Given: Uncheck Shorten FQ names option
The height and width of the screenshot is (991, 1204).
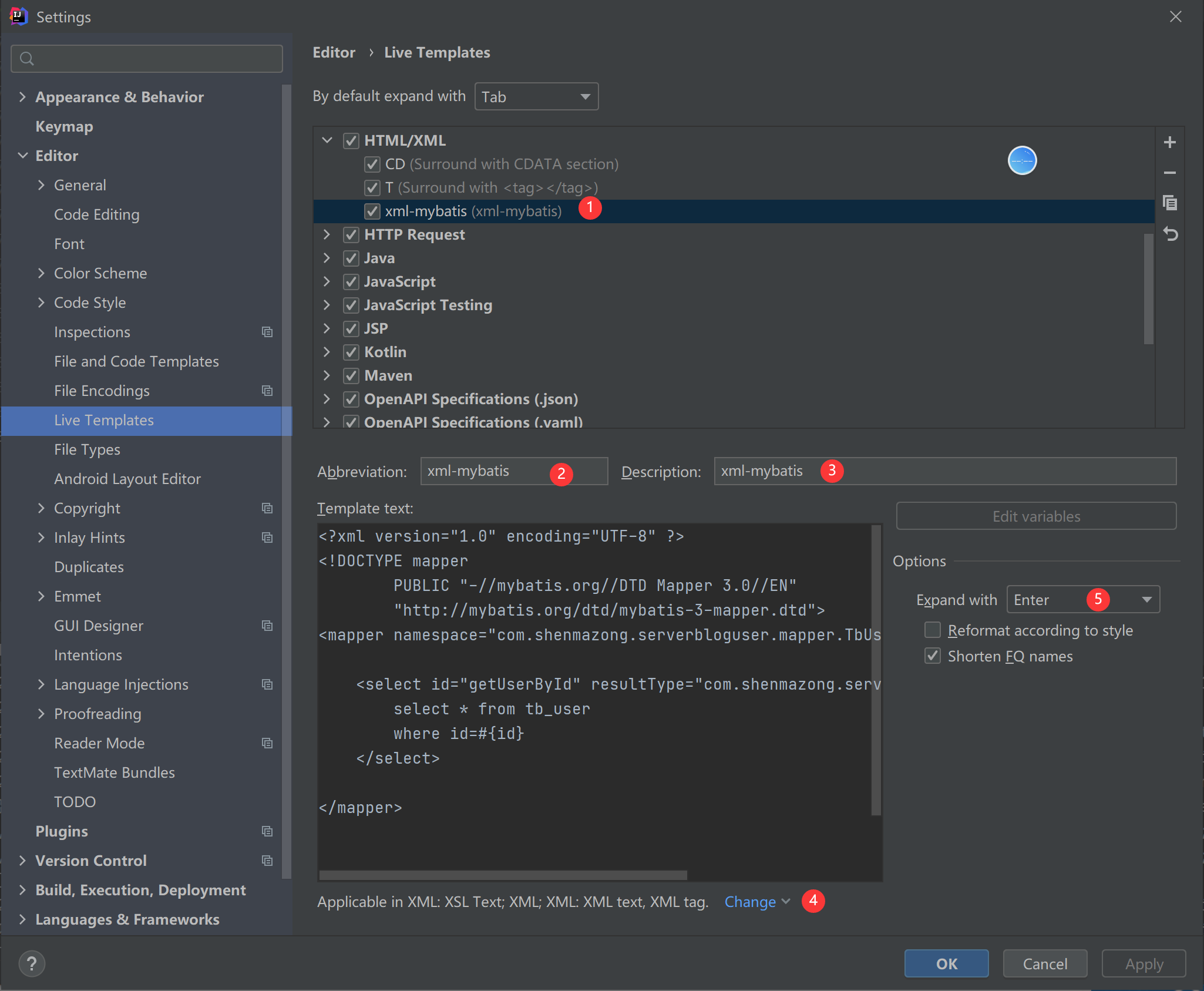Looking at the screenshot, I should click(933, 656).
